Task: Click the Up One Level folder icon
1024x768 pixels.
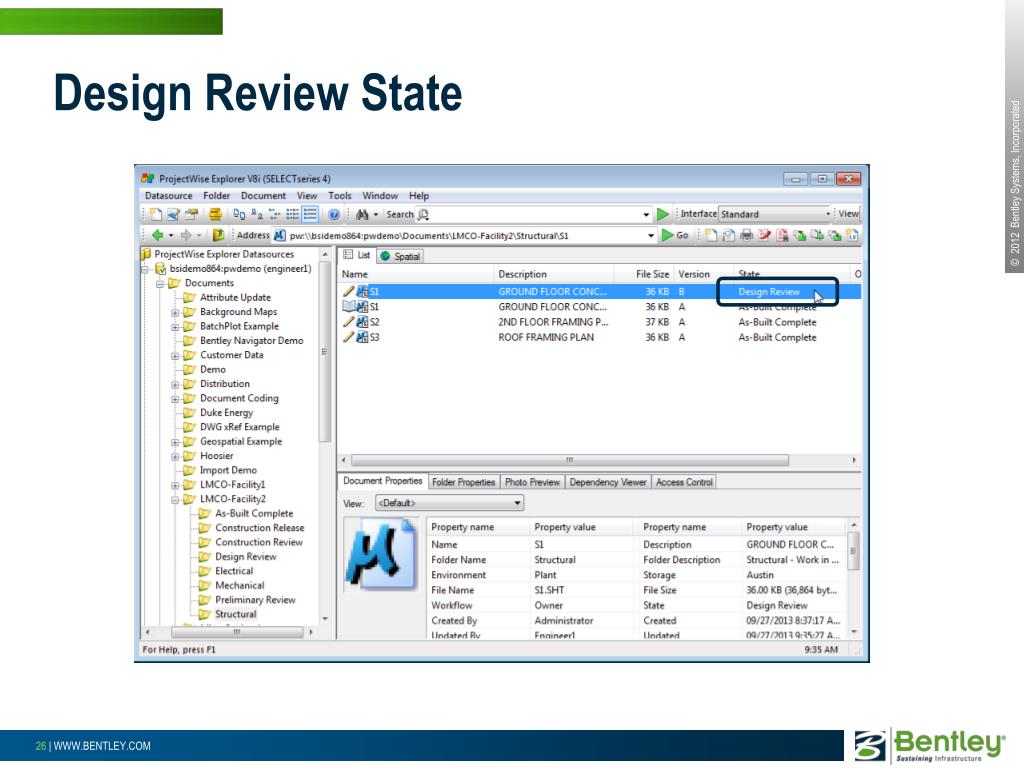Action: pyautogui.click(x=218, y=235)
